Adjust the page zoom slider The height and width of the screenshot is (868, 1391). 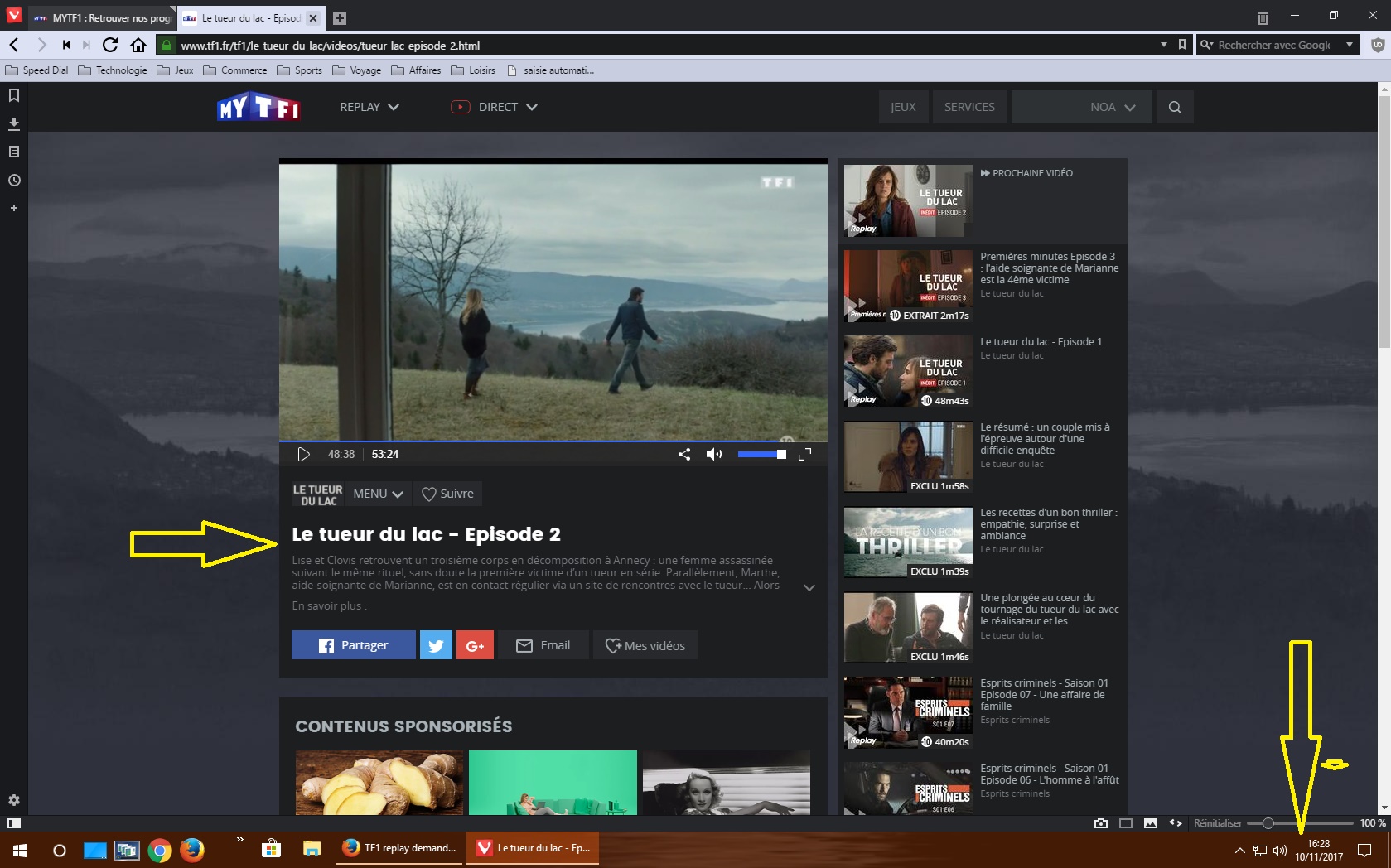click(x=1299, y=823)
